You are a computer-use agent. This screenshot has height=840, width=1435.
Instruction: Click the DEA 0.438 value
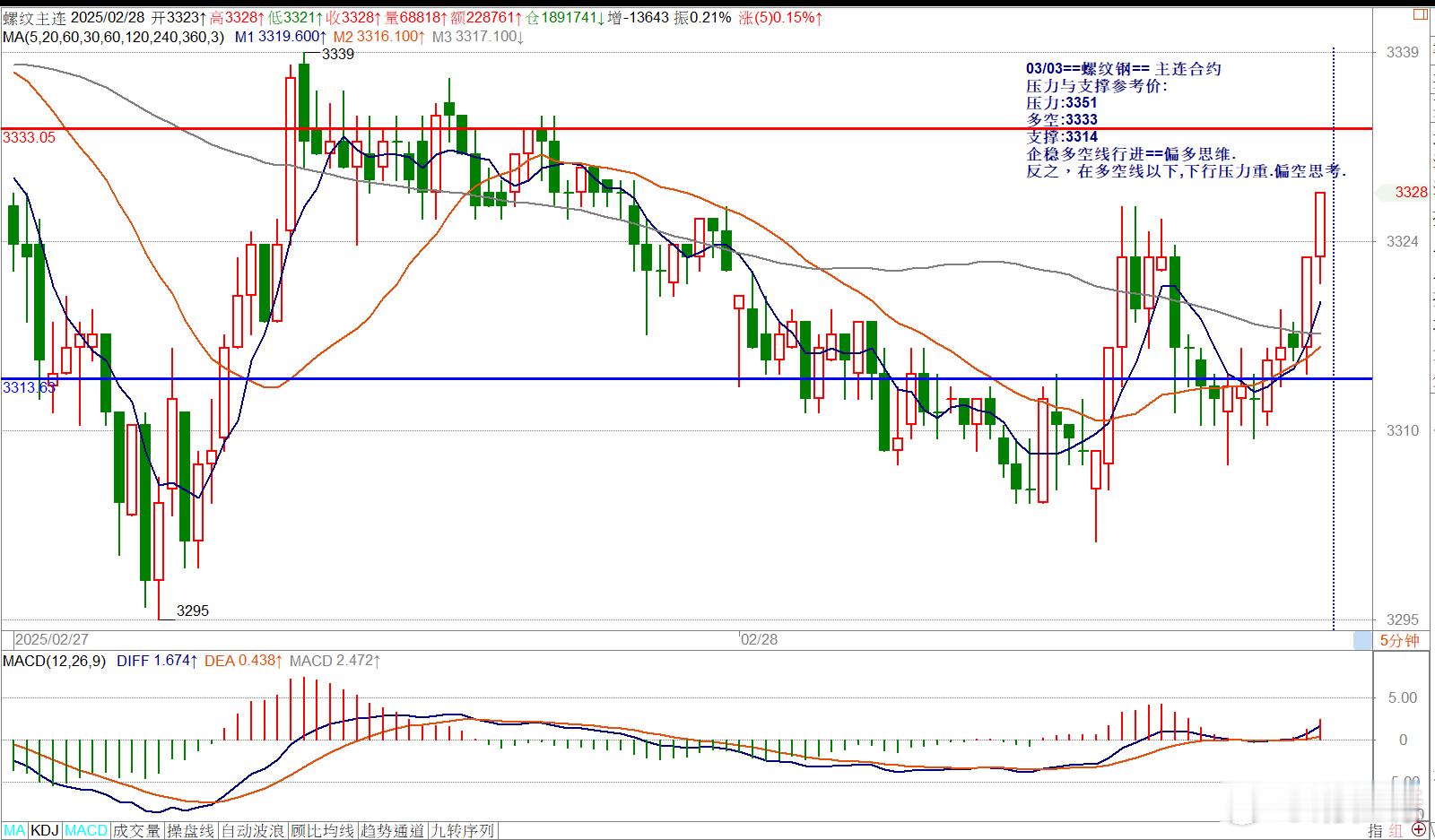[244, 661]
